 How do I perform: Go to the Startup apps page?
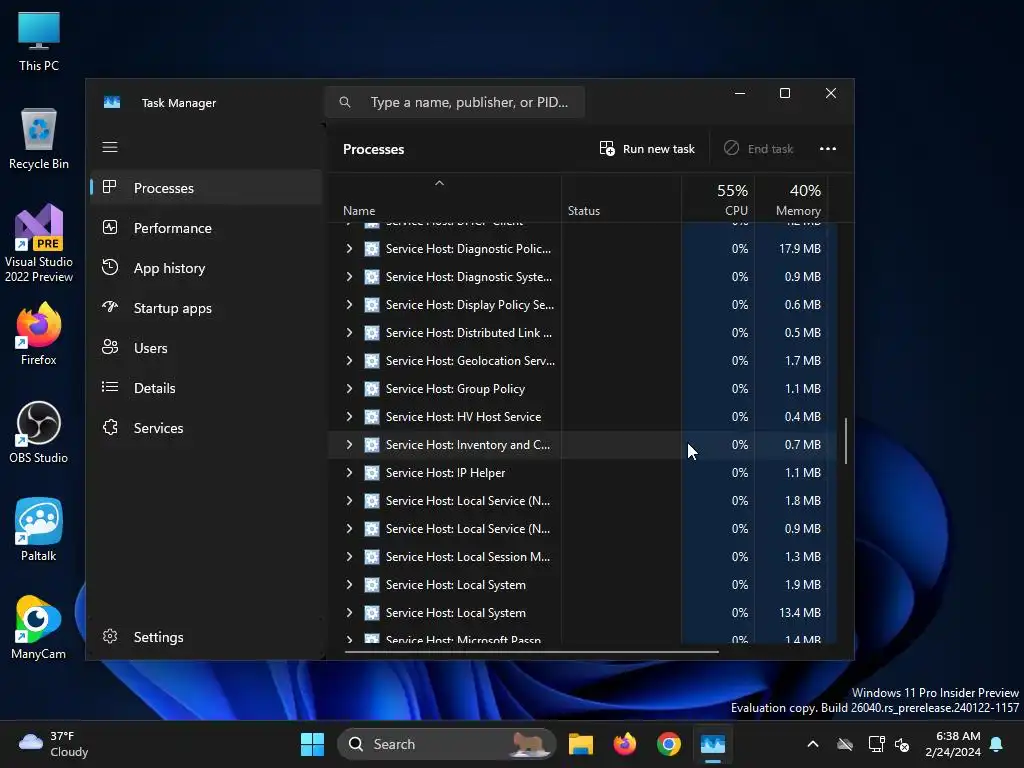(x=206, y=308)
